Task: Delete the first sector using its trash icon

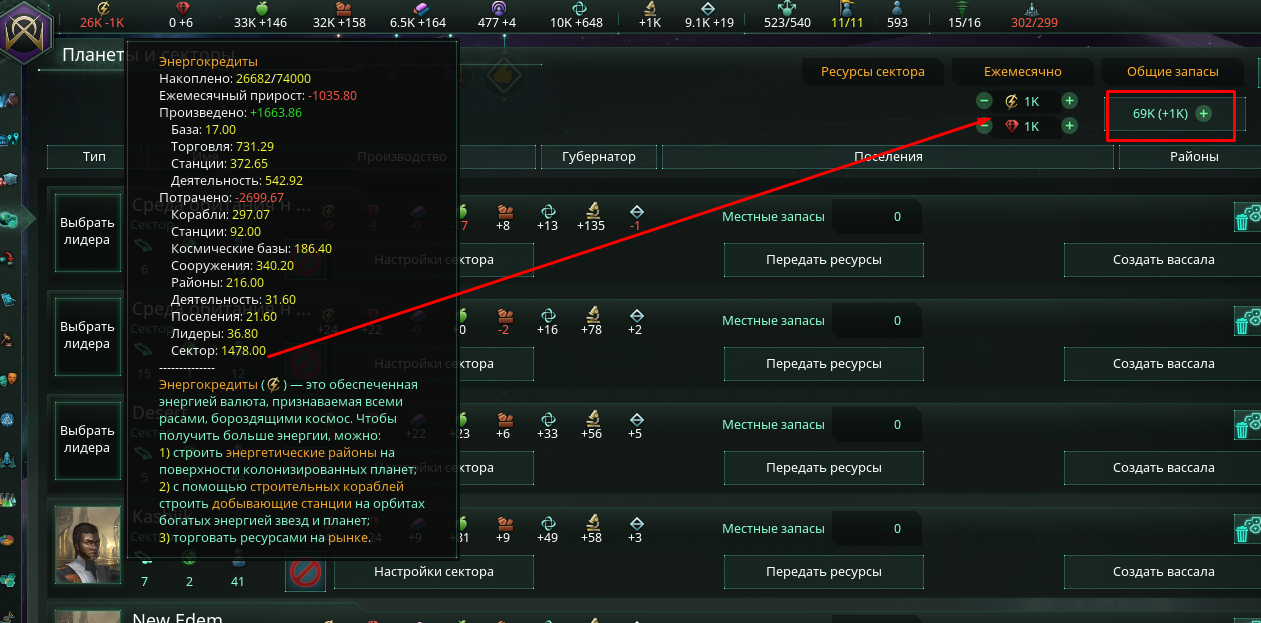Action: (1243, 220)
